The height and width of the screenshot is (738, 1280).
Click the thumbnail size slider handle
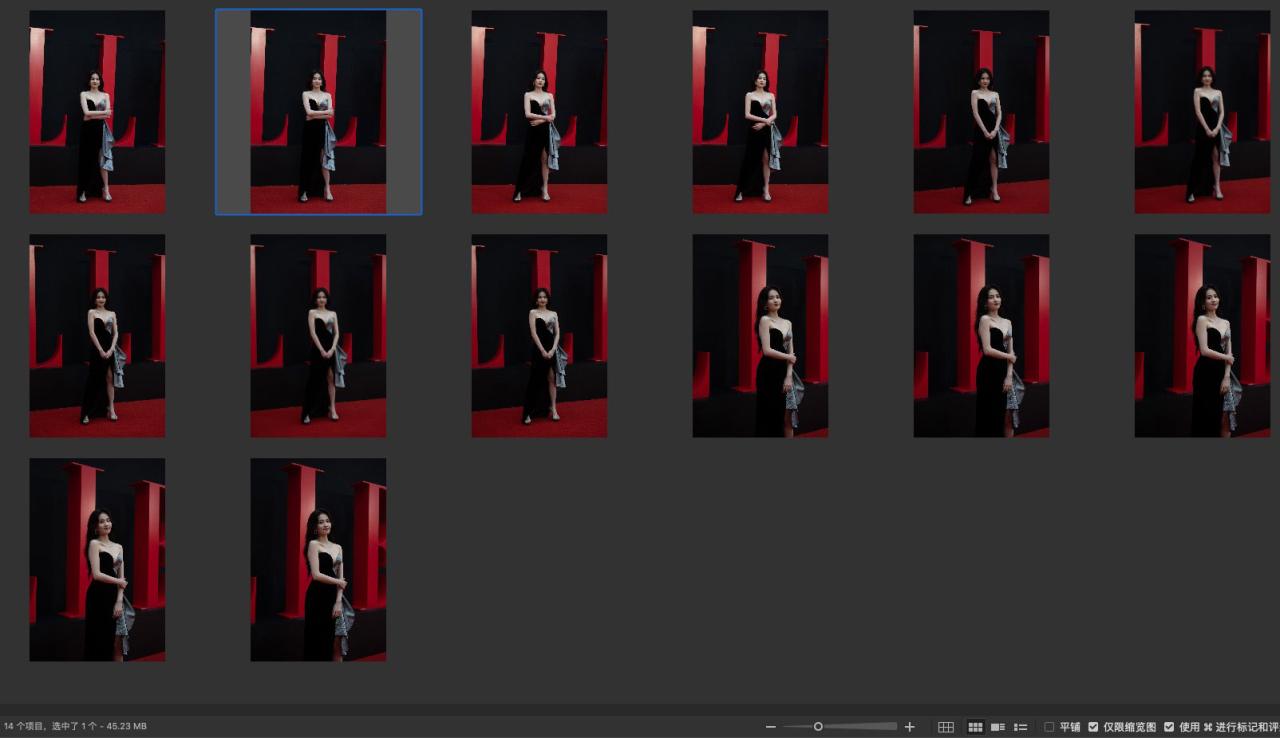click(x=818, y=727)
